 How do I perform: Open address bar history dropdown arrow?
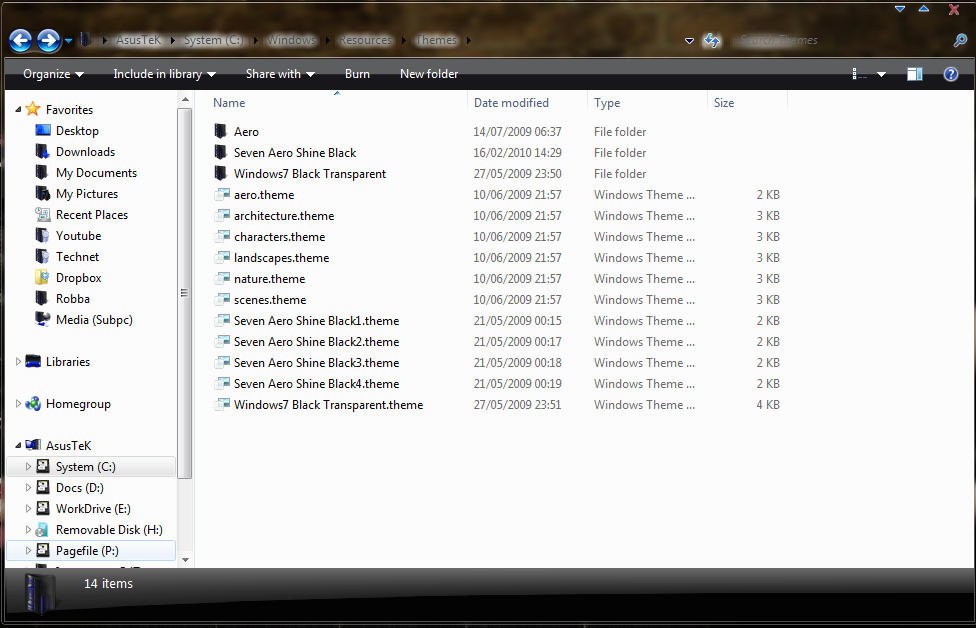click(x=689, y=41)
